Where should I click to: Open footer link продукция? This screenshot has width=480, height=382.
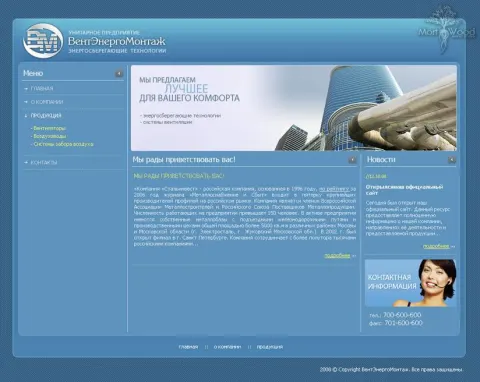coord(270,347)
